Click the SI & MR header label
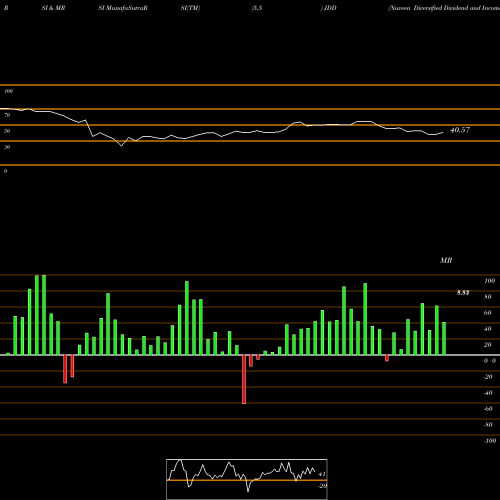 53,8
